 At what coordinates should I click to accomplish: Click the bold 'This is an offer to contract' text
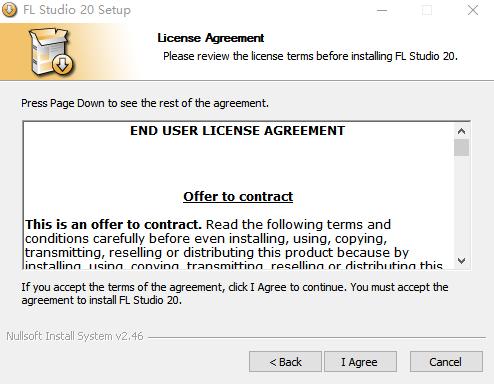[113, 225]
